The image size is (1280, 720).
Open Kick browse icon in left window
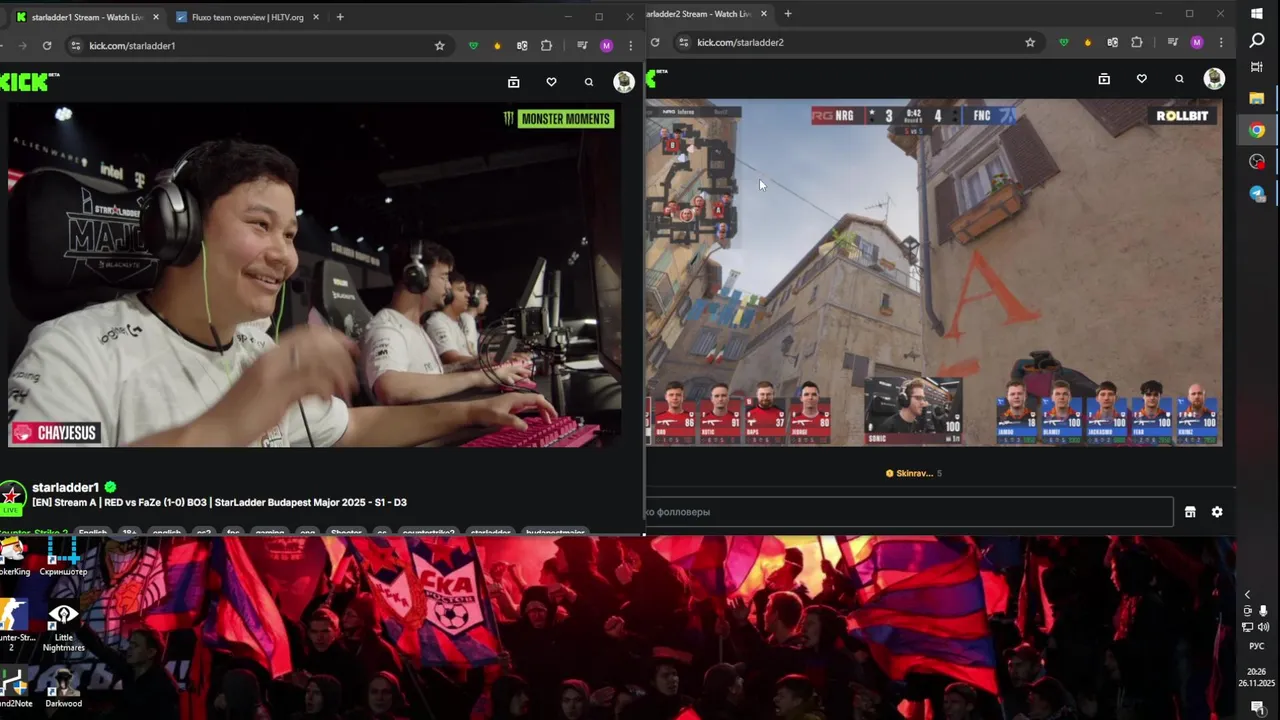tap(513, 82)
